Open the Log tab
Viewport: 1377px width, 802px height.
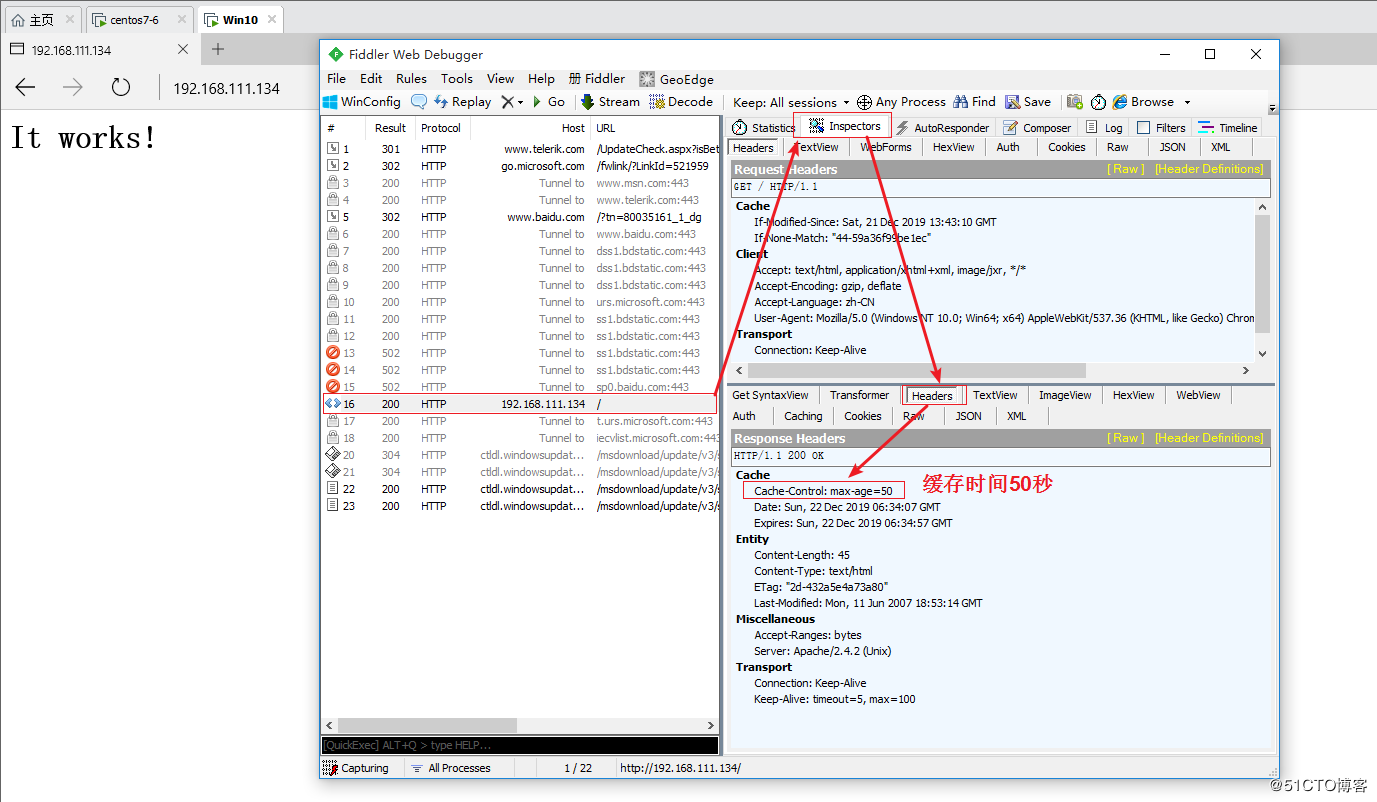(x=1104, y=128)
